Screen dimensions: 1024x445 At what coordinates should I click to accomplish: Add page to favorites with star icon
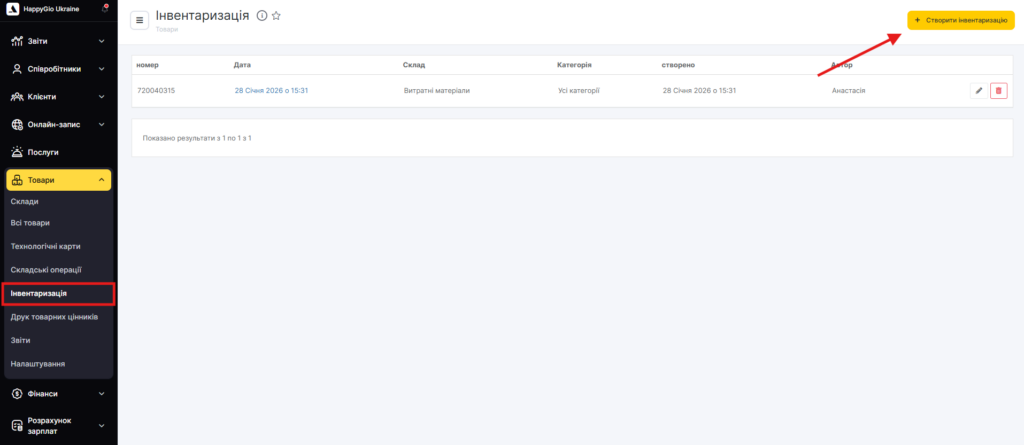click(277, 16)
